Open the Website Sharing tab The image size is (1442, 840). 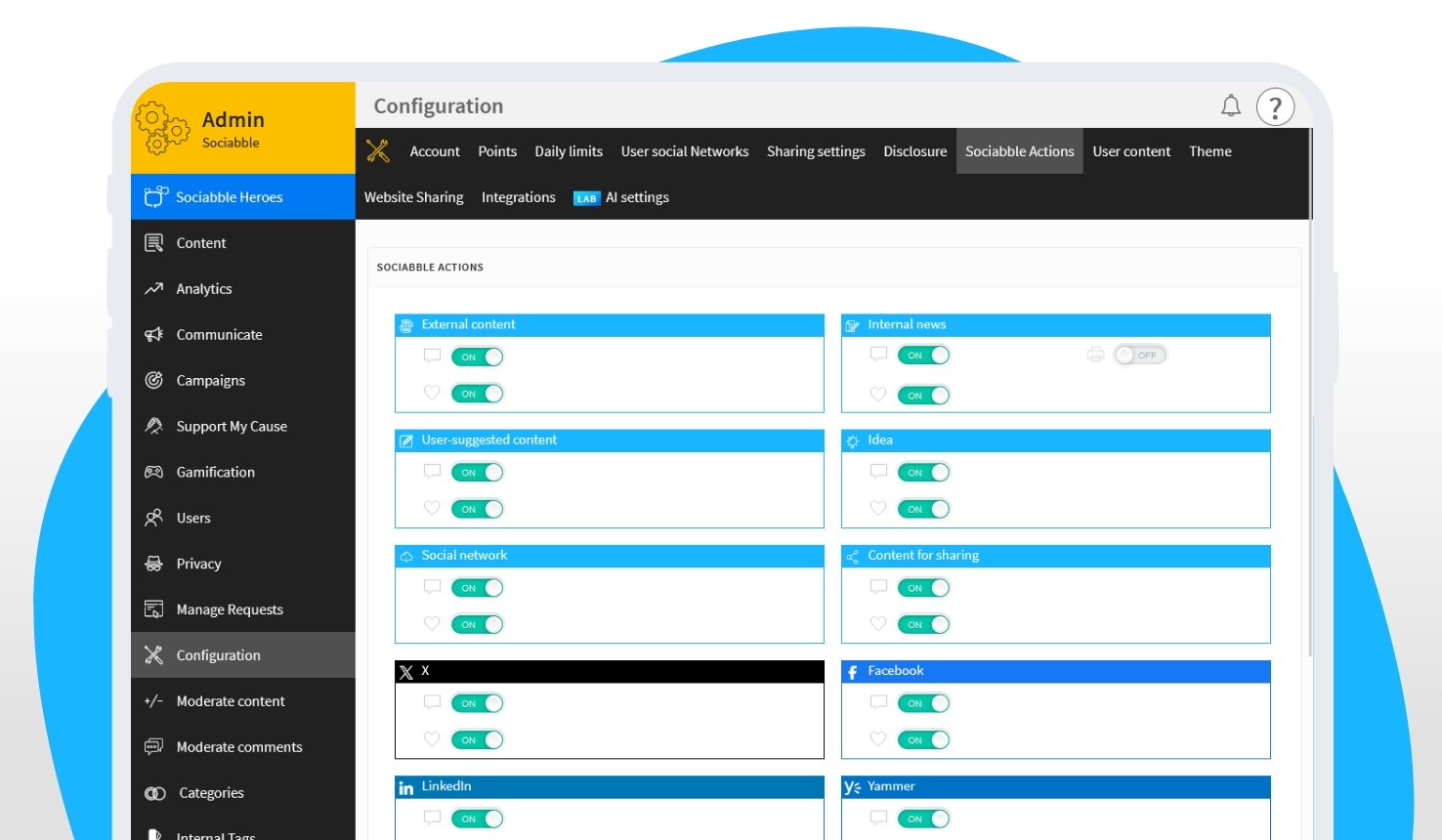point(414,197)
